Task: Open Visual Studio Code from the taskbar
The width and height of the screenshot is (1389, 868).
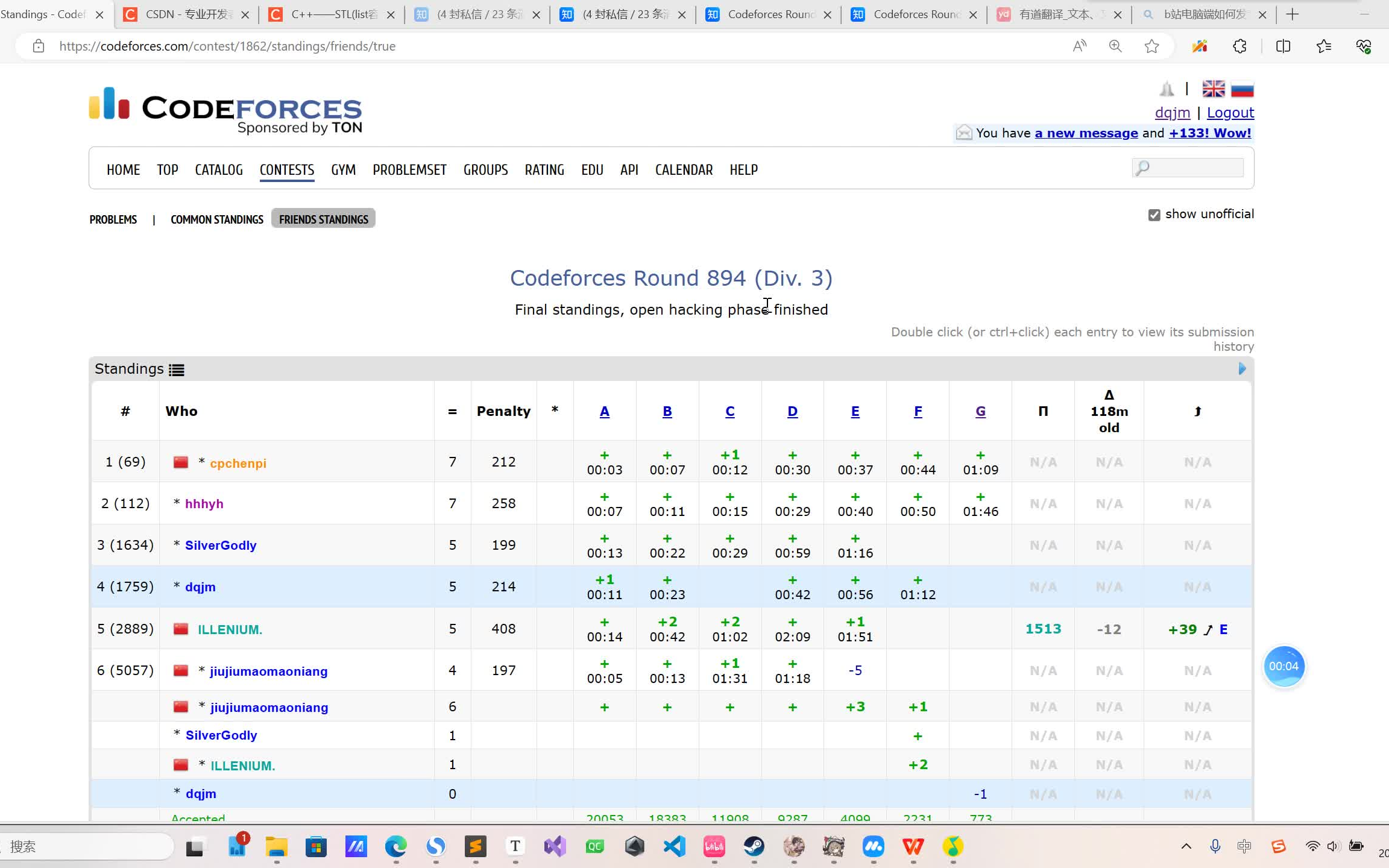Action: tap(675, 847)
